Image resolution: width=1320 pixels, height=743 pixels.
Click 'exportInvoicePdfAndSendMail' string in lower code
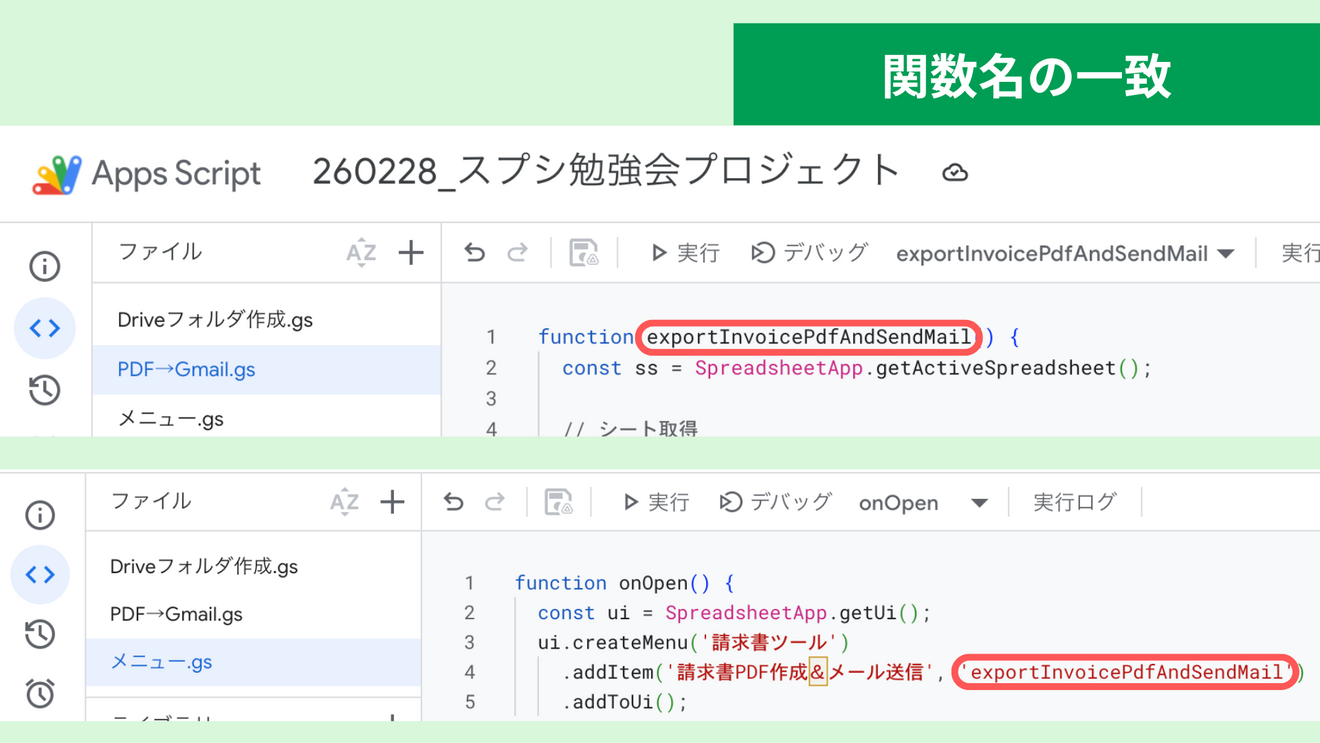point(1127,672)
